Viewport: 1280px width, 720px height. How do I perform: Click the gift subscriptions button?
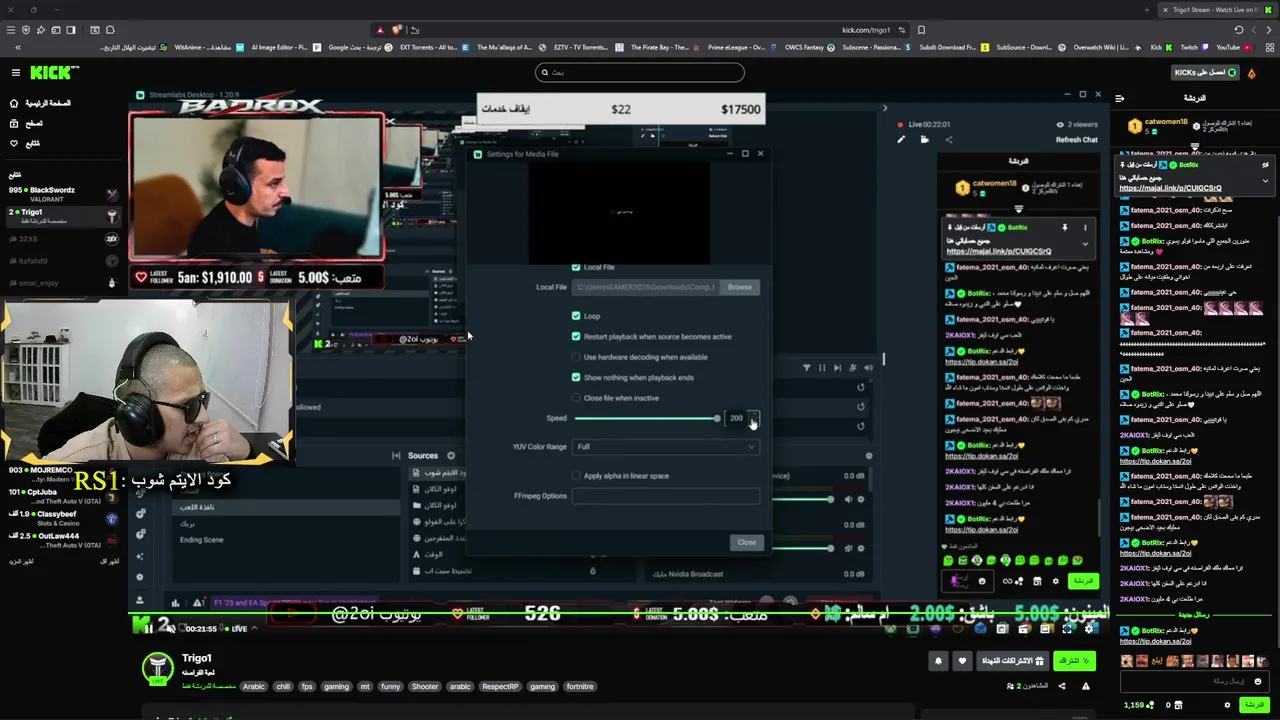[x=1011, y=661]
